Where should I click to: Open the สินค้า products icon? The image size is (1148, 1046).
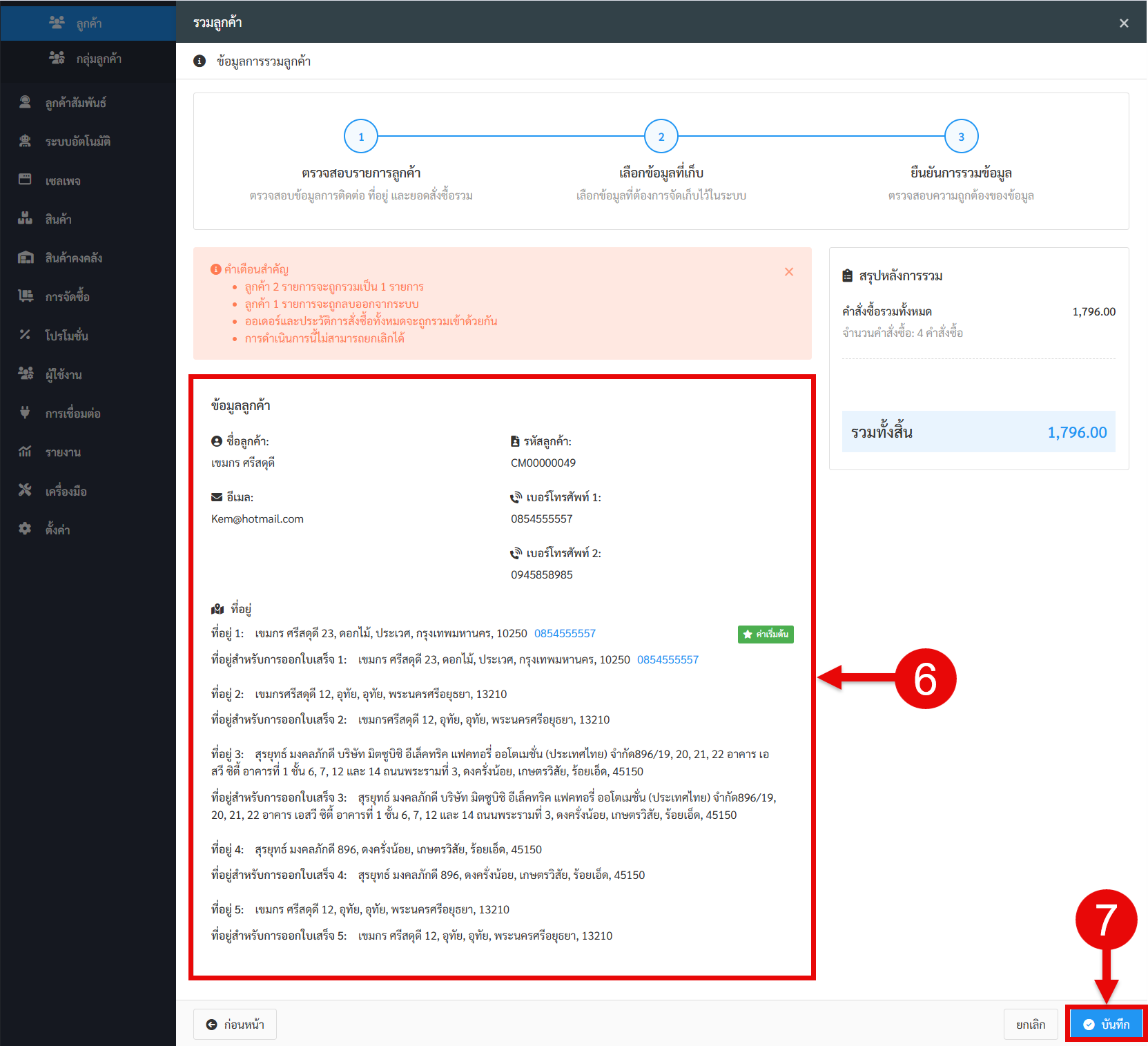click(26, 219)
